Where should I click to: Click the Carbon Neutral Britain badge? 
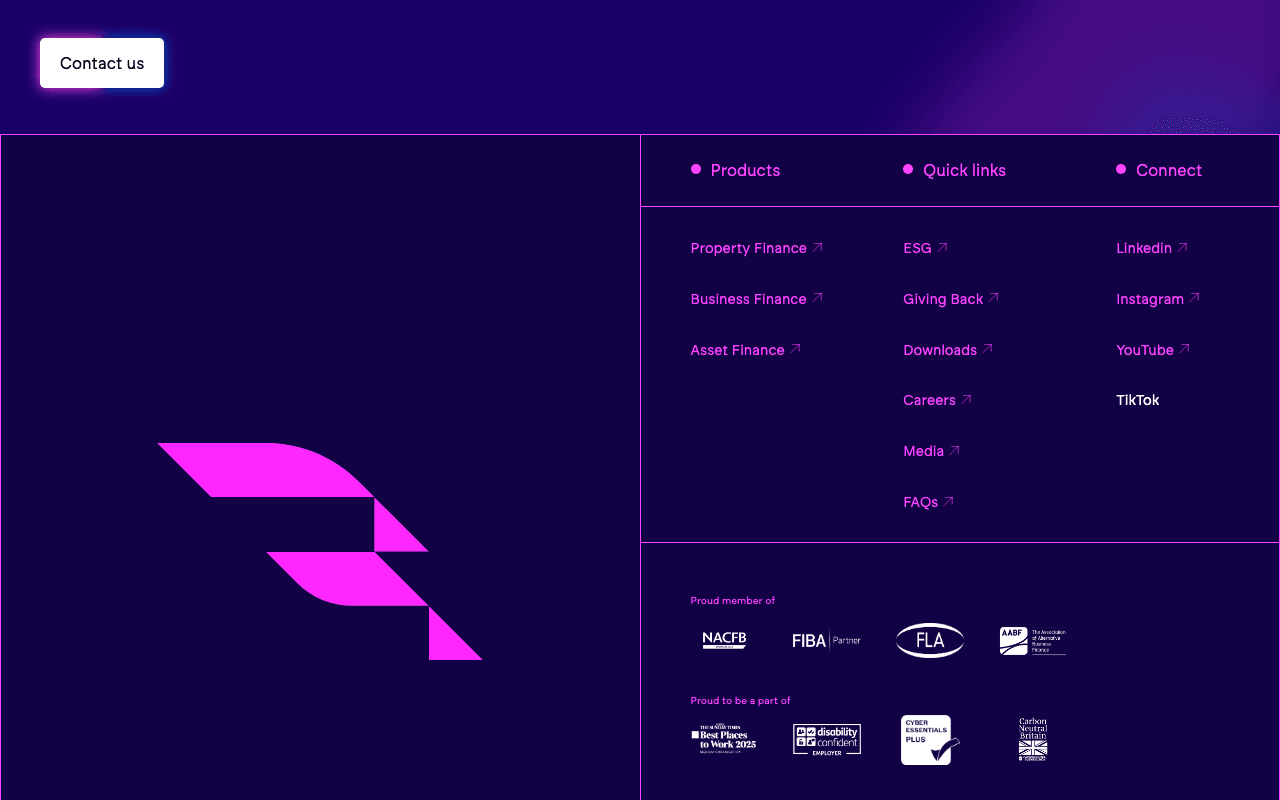tap(1032, 740)
